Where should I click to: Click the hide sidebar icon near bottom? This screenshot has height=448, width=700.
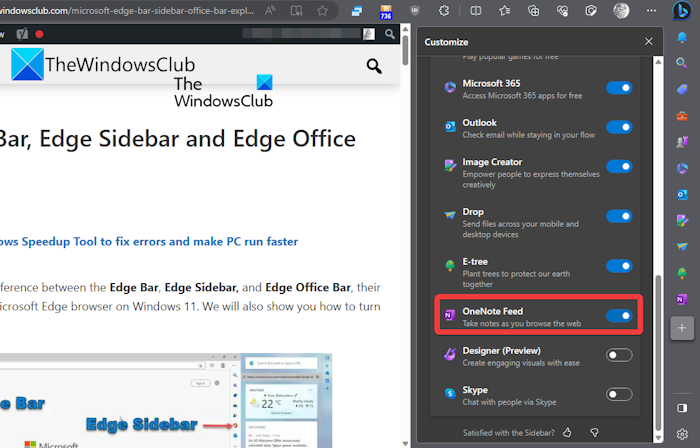[682, 408]
